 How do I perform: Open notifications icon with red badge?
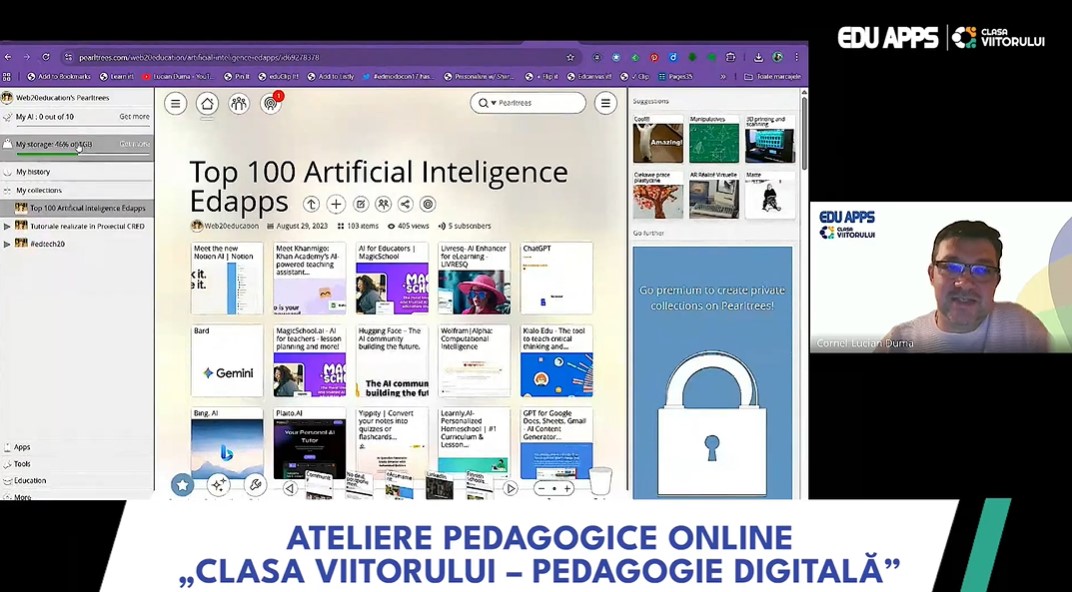click(271, 103)
